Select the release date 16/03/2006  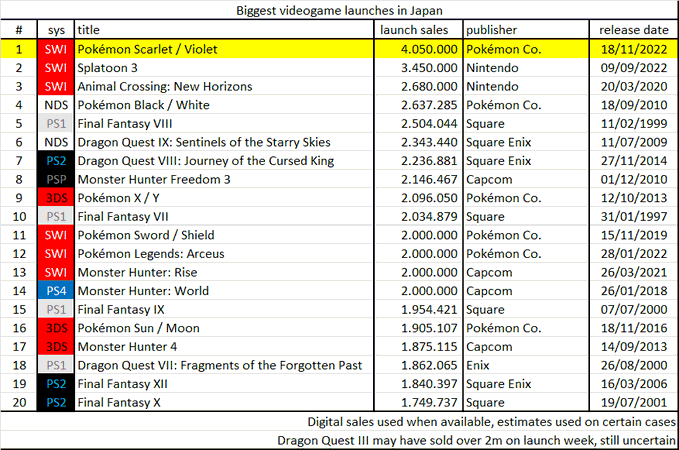[634, 384]
